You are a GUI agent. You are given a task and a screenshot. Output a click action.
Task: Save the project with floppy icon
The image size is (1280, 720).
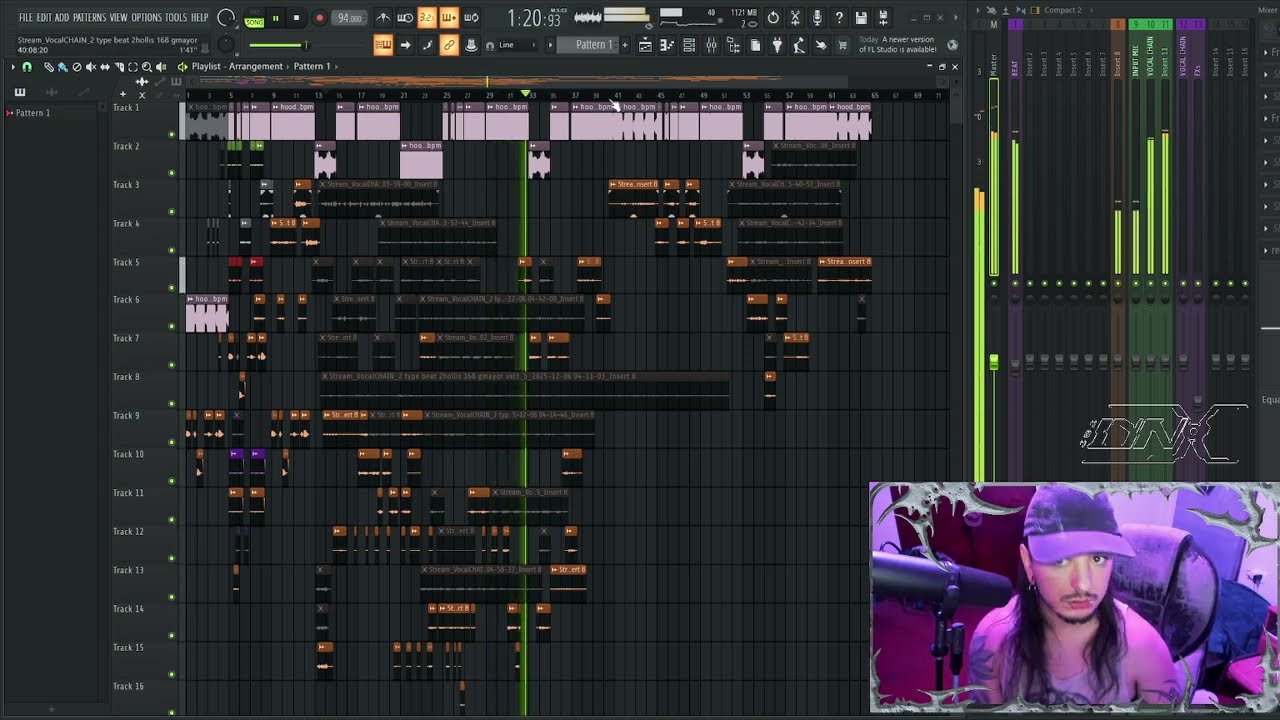coord(861,18)
